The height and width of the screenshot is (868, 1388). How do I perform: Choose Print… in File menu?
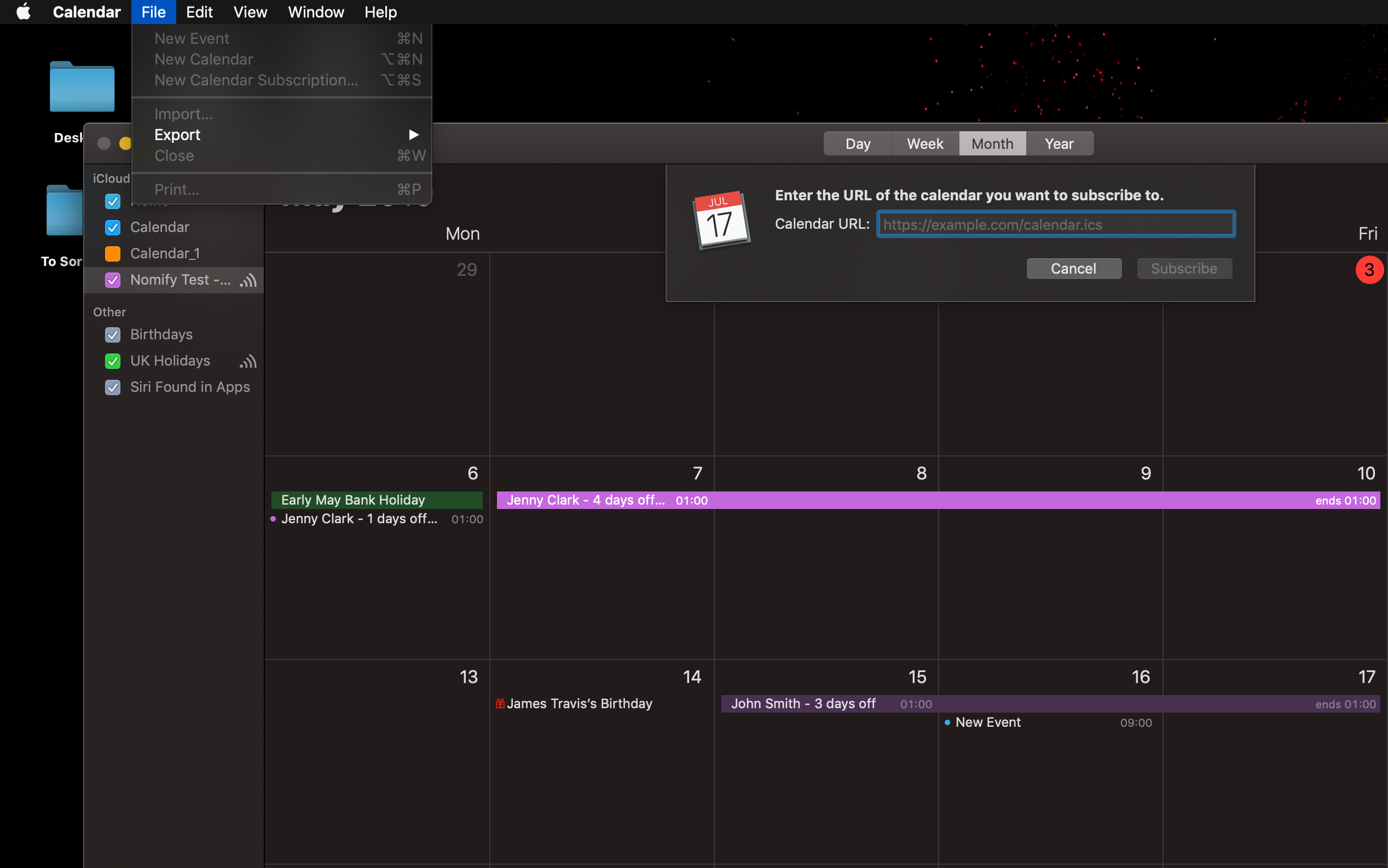281,189
